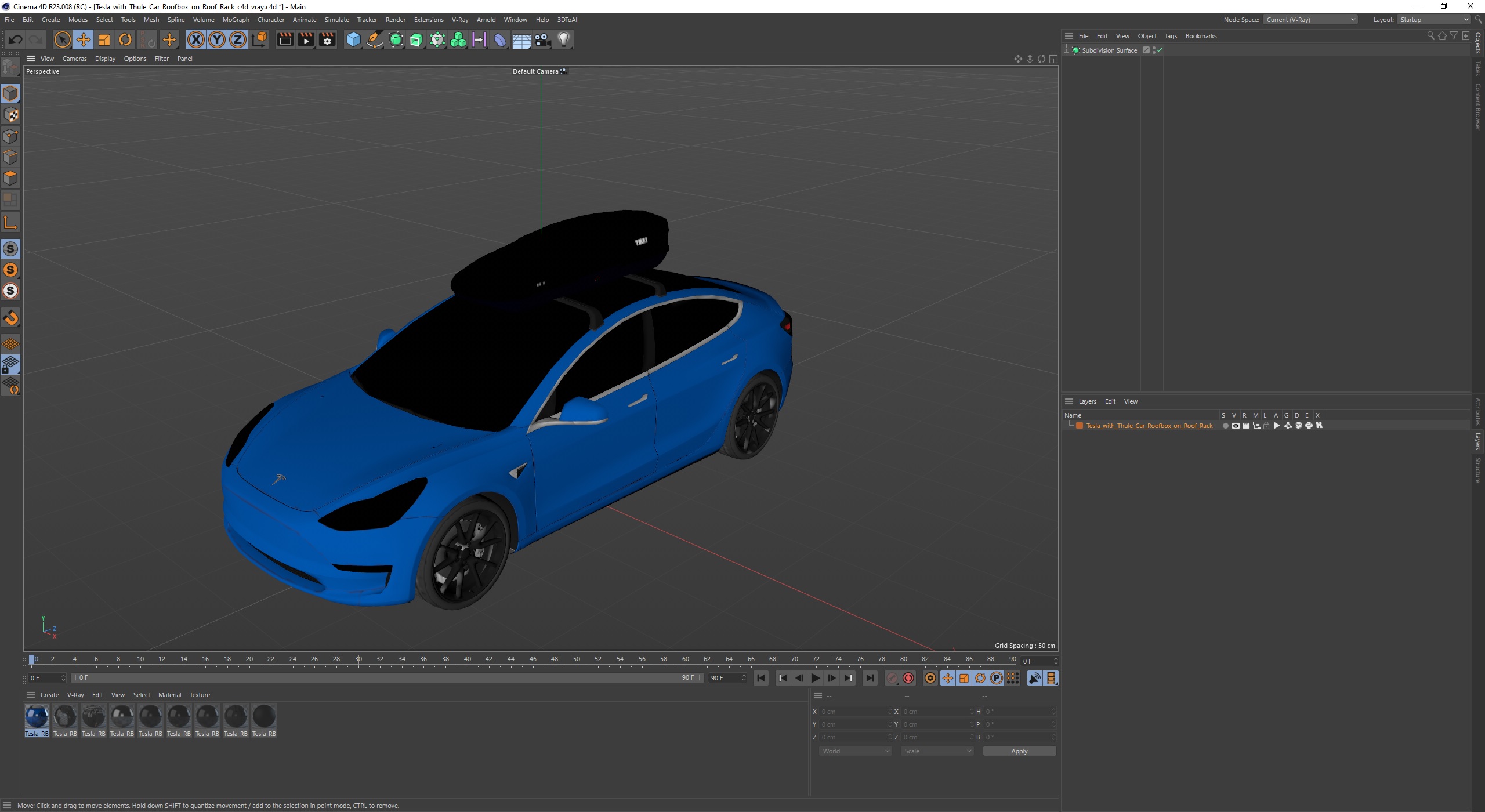Open Objects manager Tags menu

(1171, 36)
